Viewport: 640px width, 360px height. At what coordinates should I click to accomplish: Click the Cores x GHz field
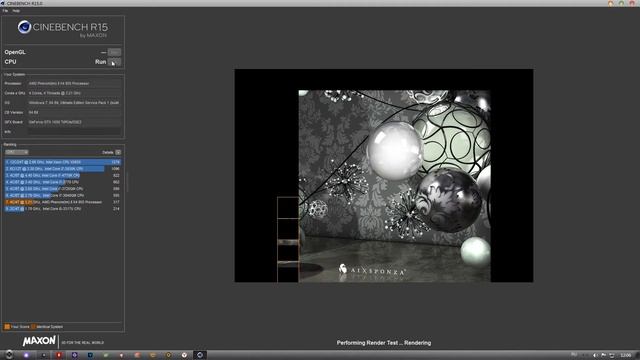pos(74,93)
